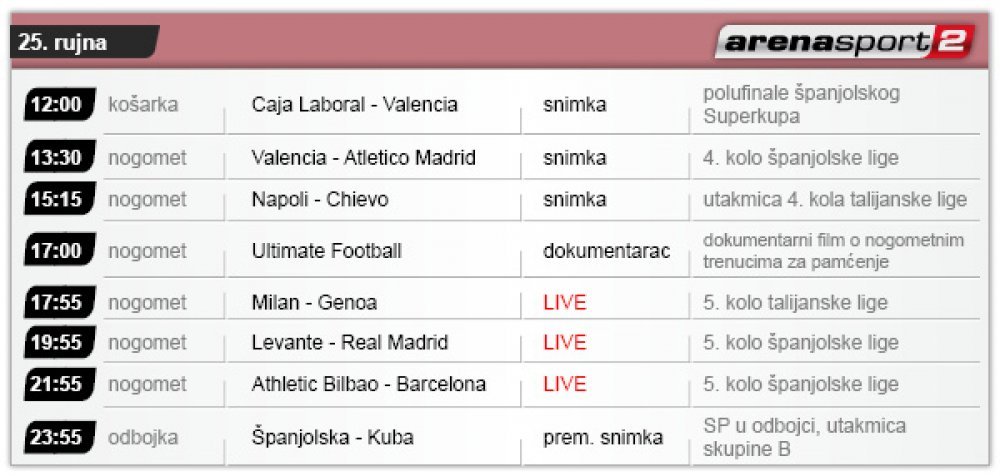
Task: Click the 19:55 time badge
Action: pyautogui.click(x=59, y=343)
